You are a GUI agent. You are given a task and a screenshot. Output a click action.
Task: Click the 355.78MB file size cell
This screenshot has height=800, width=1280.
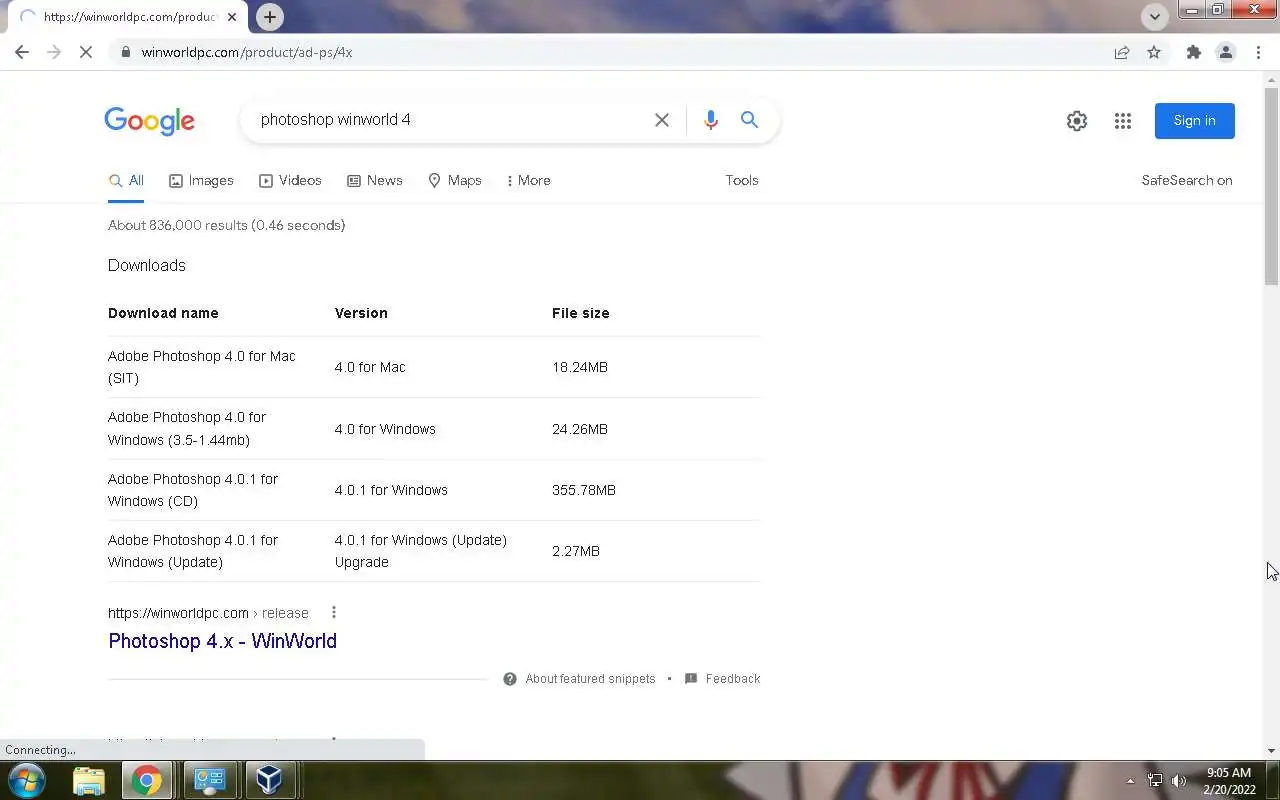pos(584,490)
